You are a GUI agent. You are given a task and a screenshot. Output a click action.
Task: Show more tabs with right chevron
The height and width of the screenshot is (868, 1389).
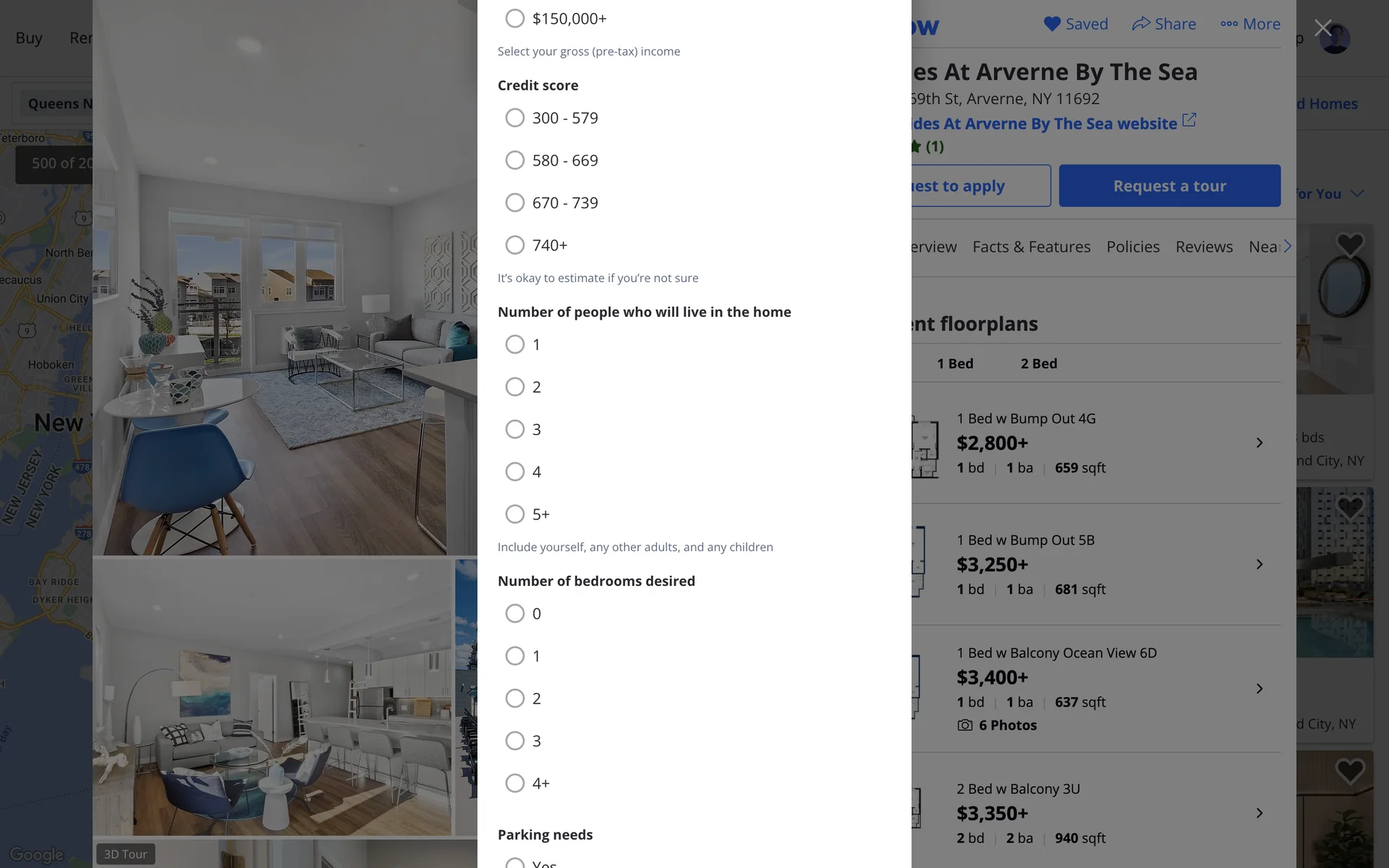pos(1287,247)
